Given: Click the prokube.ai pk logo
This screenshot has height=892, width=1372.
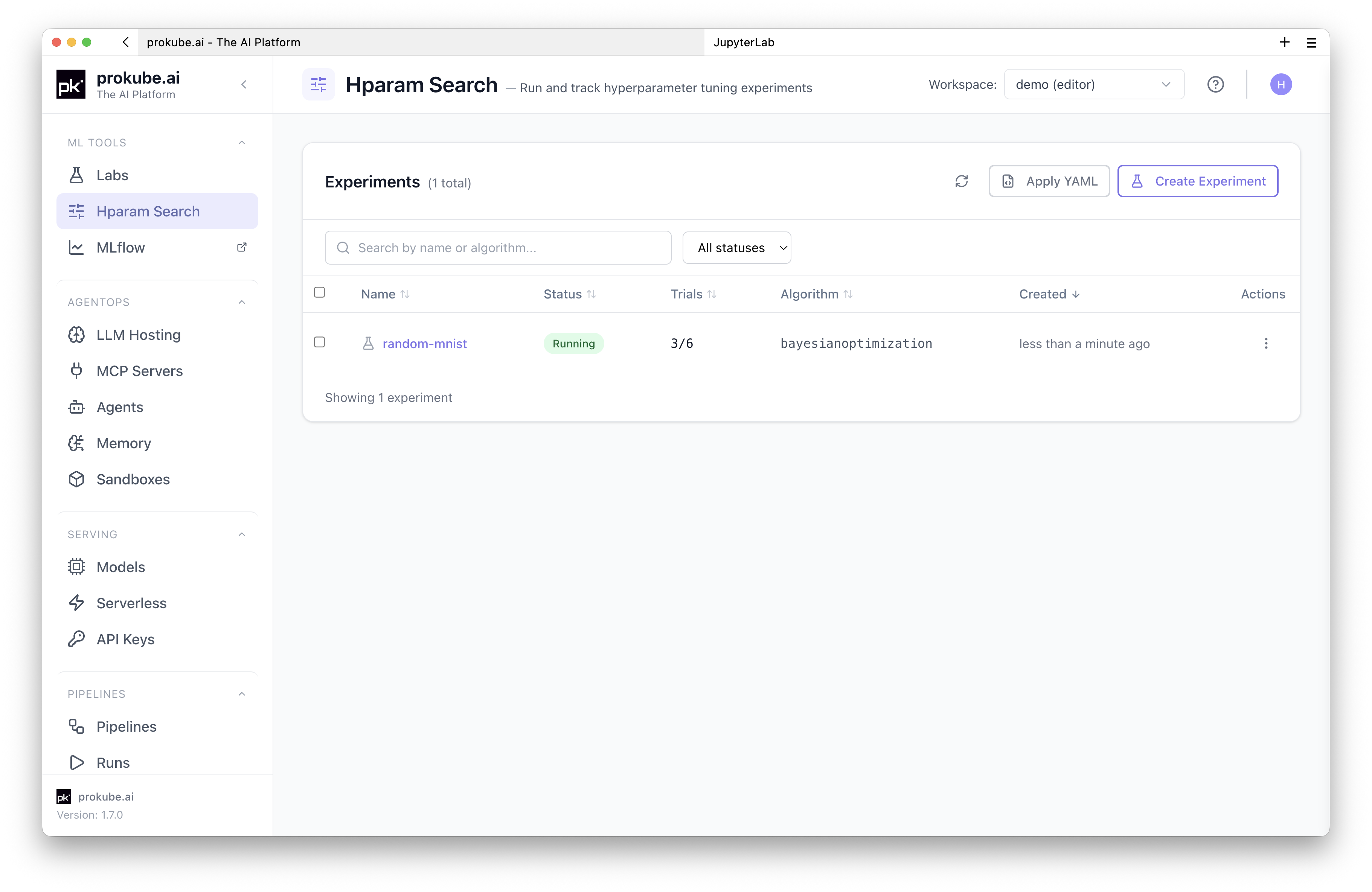Looking at the screenshot, I should pyautogui.click(x=71, y=85).
